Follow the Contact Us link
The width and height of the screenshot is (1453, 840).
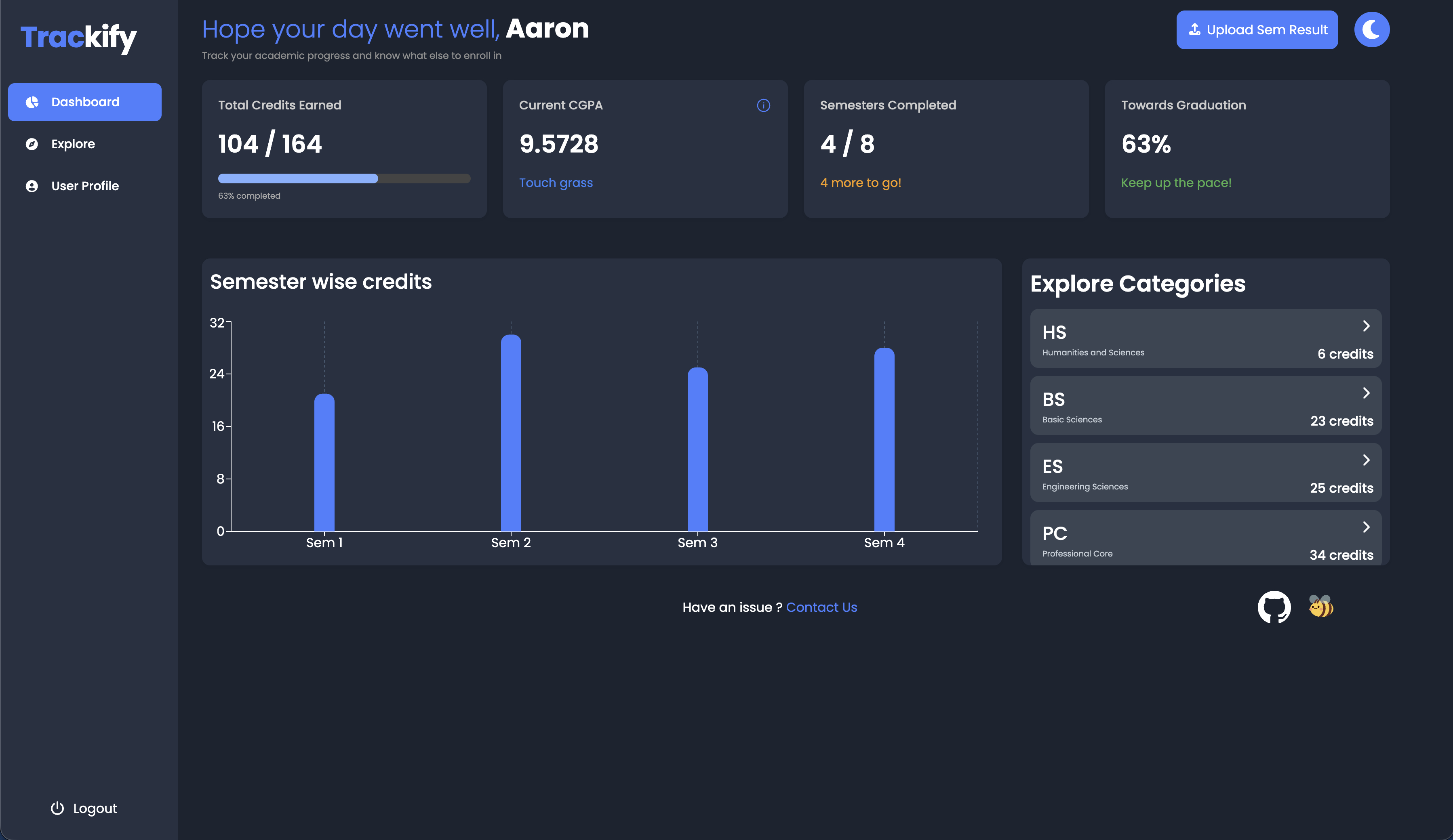[821, 607]
